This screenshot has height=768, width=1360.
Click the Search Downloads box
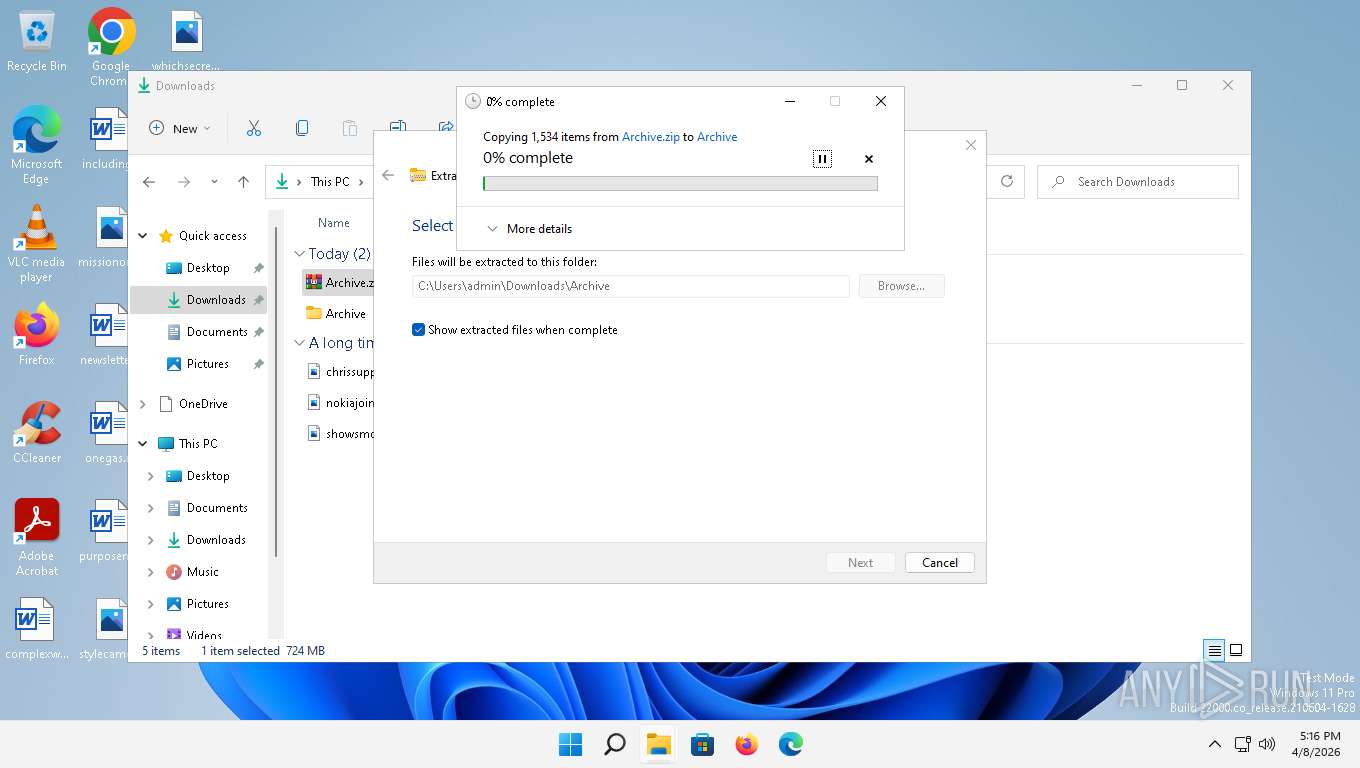pos(1138,182)
